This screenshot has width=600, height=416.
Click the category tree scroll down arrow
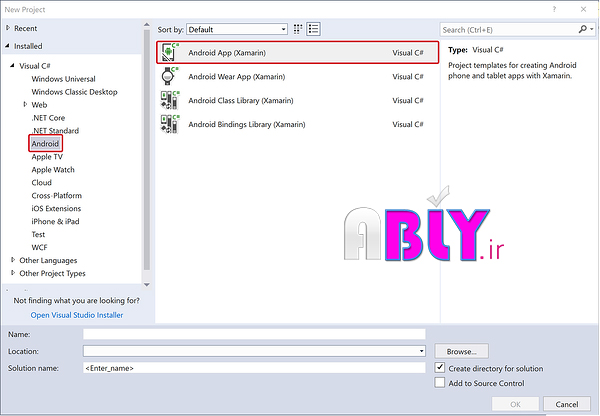pos(147,285)
